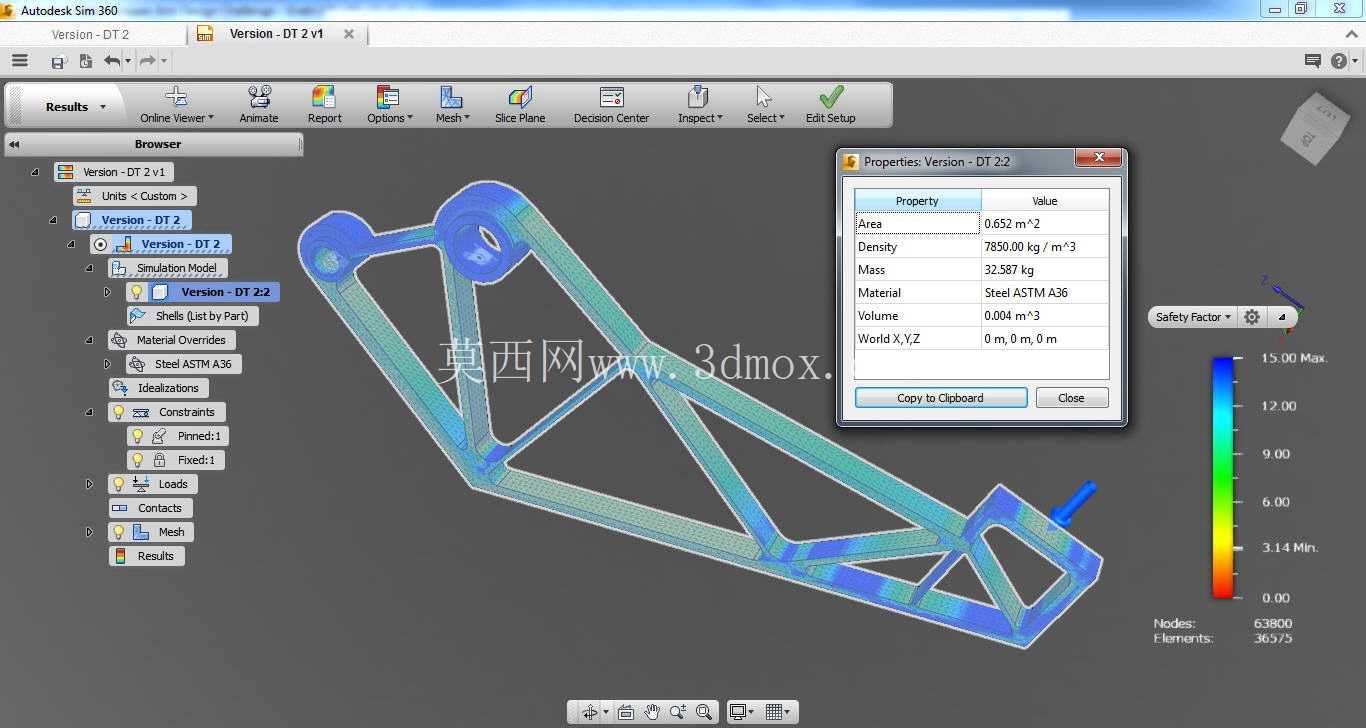Screen dimensions: 1366x728
Task: Click the comments speech bubble icon
Action: pos(1313,61)
